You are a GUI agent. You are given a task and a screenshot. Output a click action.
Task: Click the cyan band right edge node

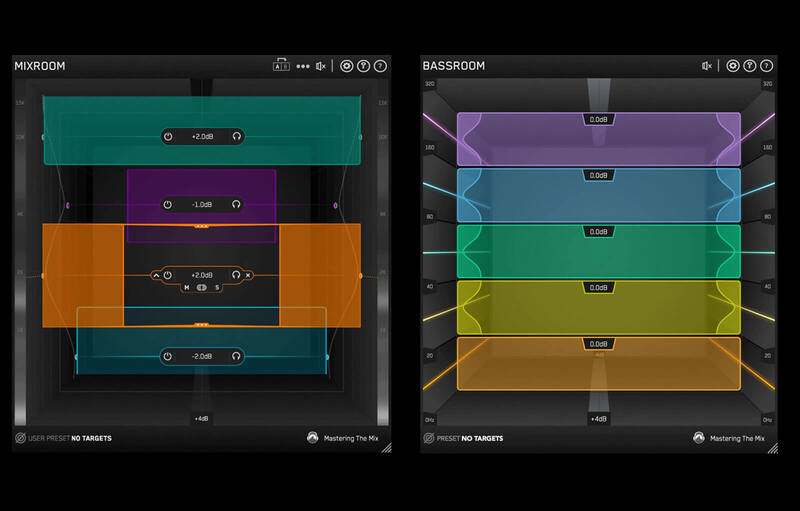(x=327, y=357)
